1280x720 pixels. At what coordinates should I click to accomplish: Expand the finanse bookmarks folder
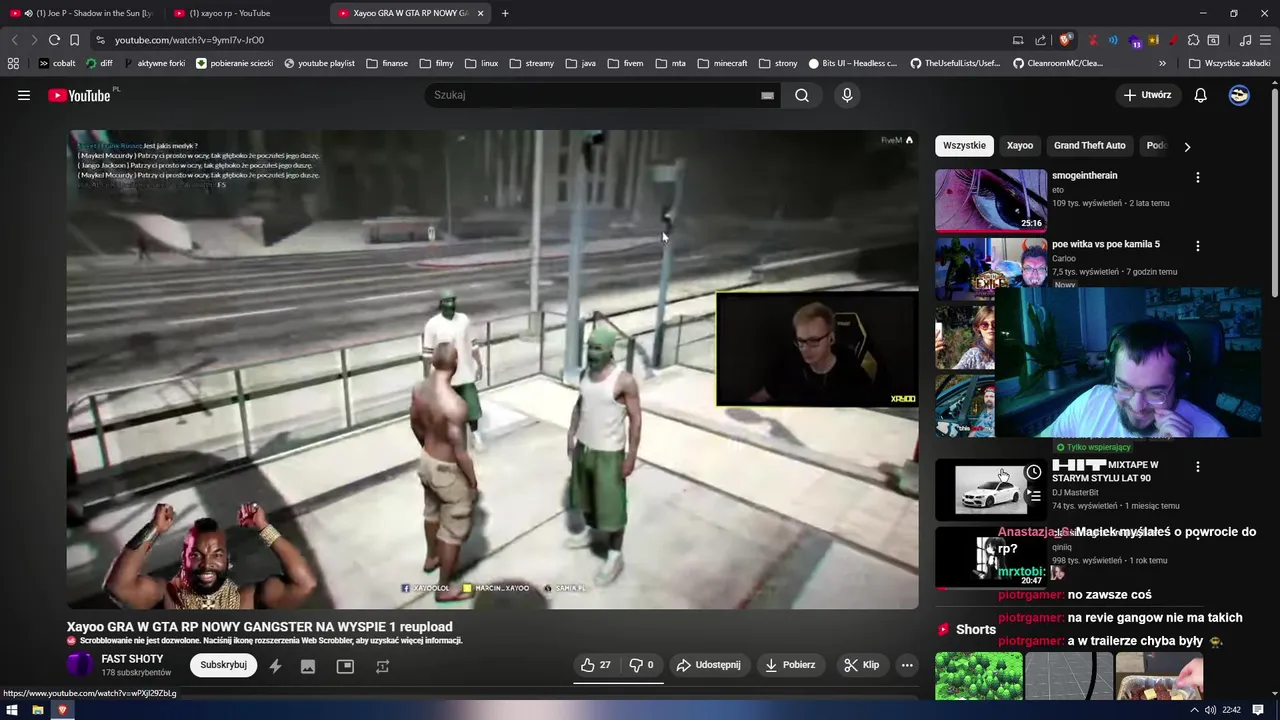click(x=387, y=63)
